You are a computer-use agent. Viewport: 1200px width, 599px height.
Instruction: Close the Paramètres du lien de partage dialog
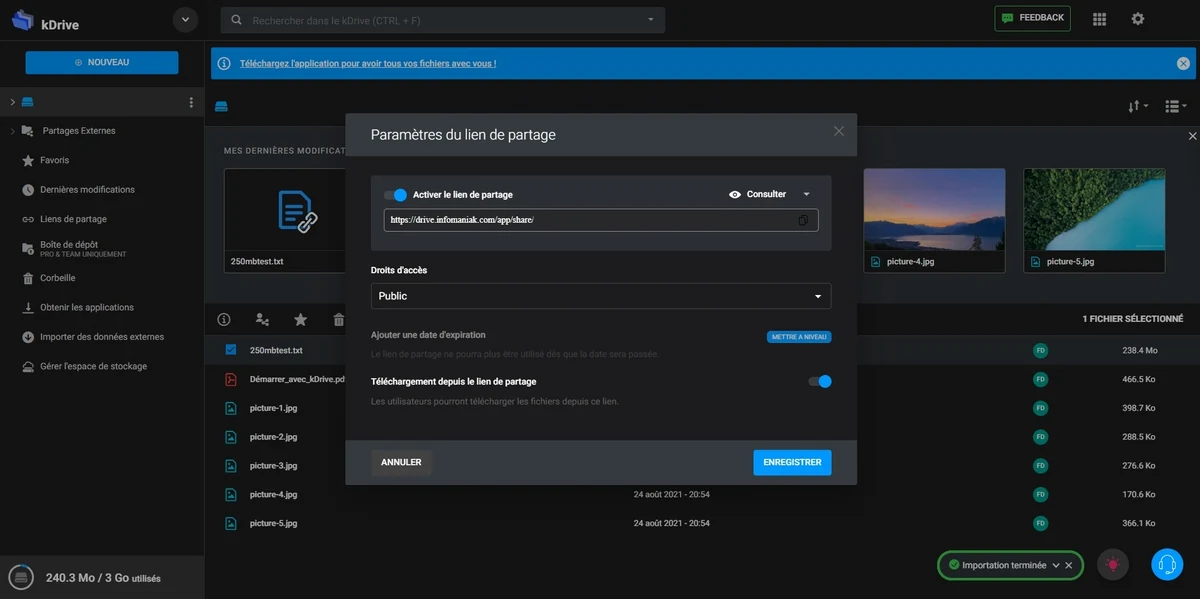pos(839,131)
